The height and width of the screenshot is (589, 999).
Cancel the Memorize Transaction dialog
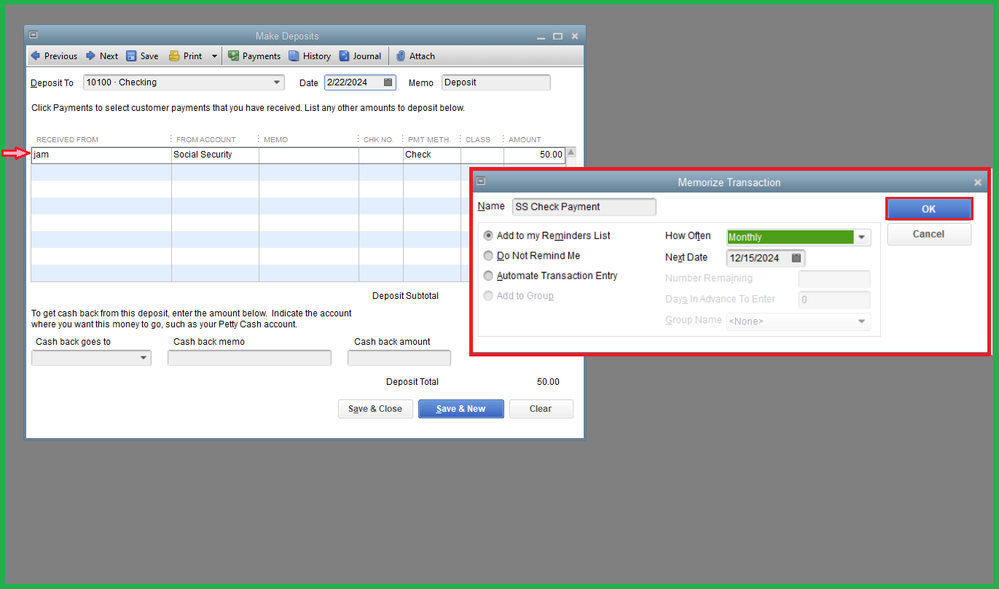(x=929, y=234)
